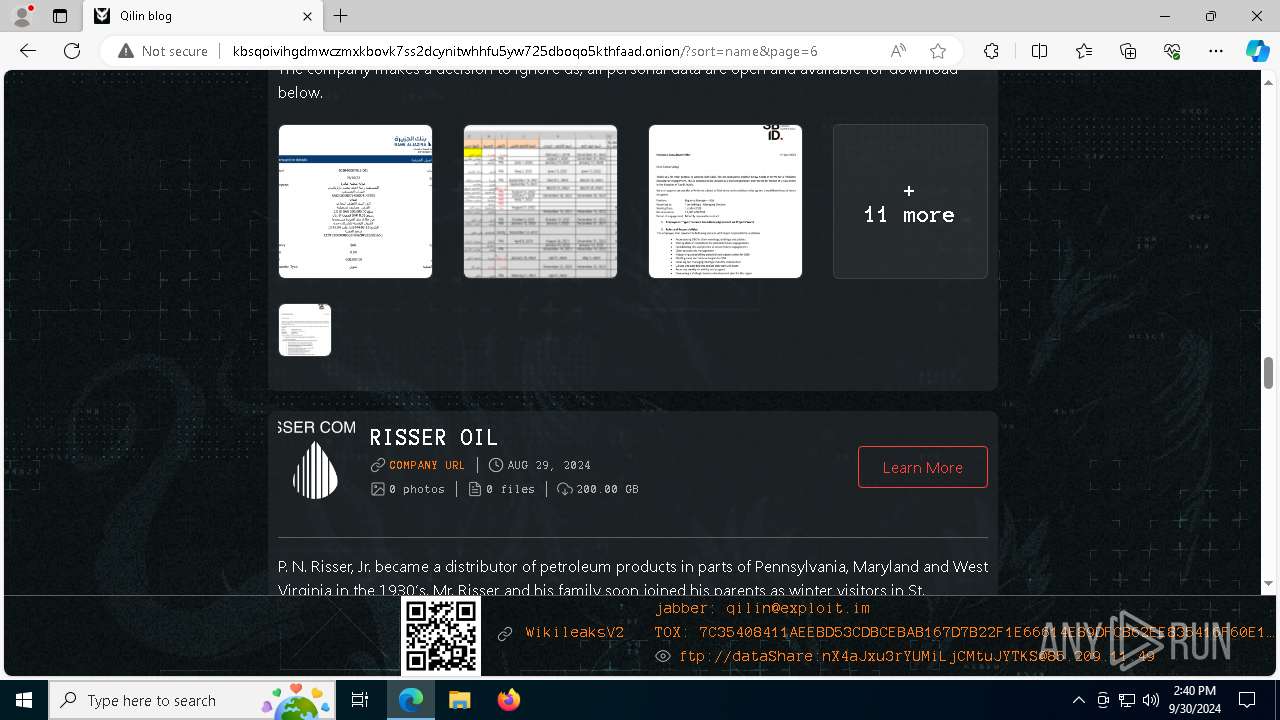The image size is (1280, 720).
Task: Go back to the previous page
Action: tap(28, 51)
